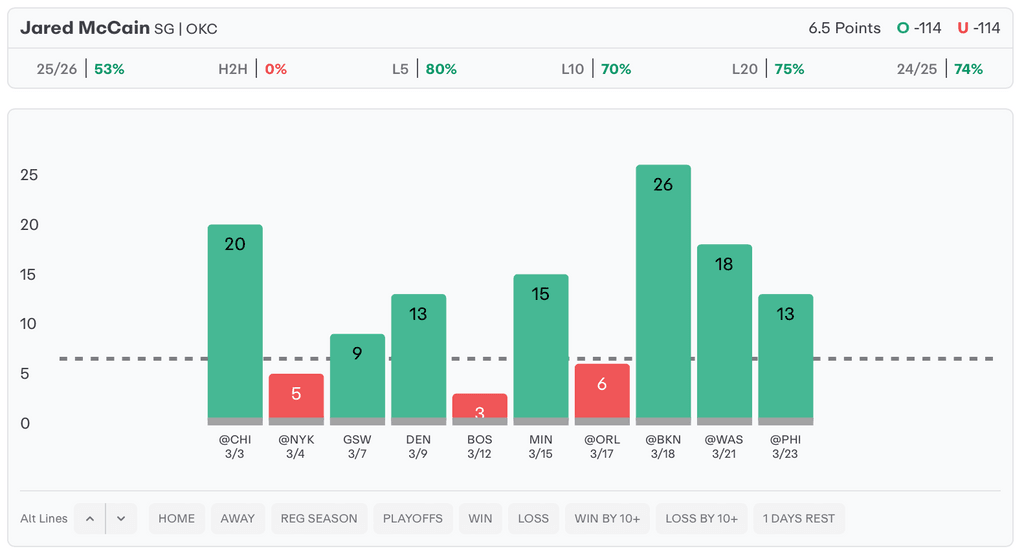Click the 26-point bar for @BKN

coord(663,295)
